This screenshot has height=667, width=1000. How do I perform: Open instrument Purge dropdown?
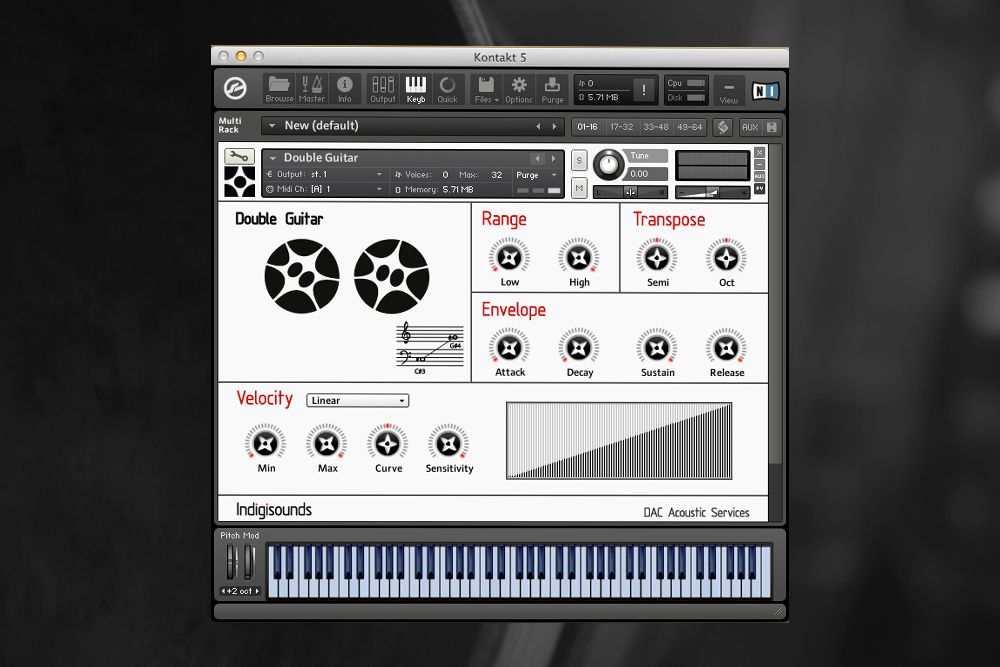pos(537,175)
